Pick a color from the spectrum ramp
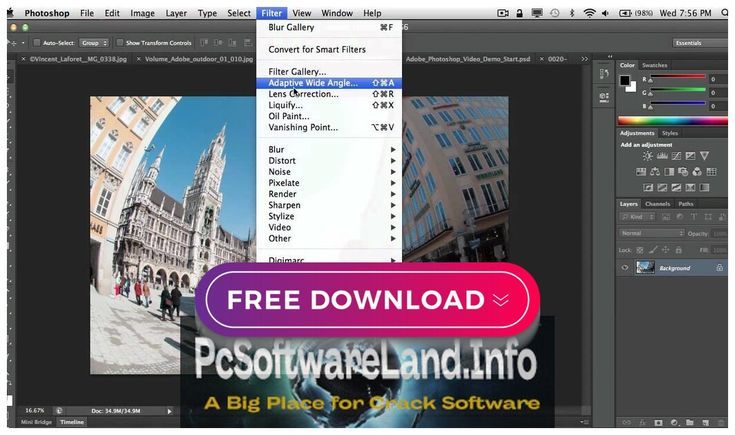 673,121
